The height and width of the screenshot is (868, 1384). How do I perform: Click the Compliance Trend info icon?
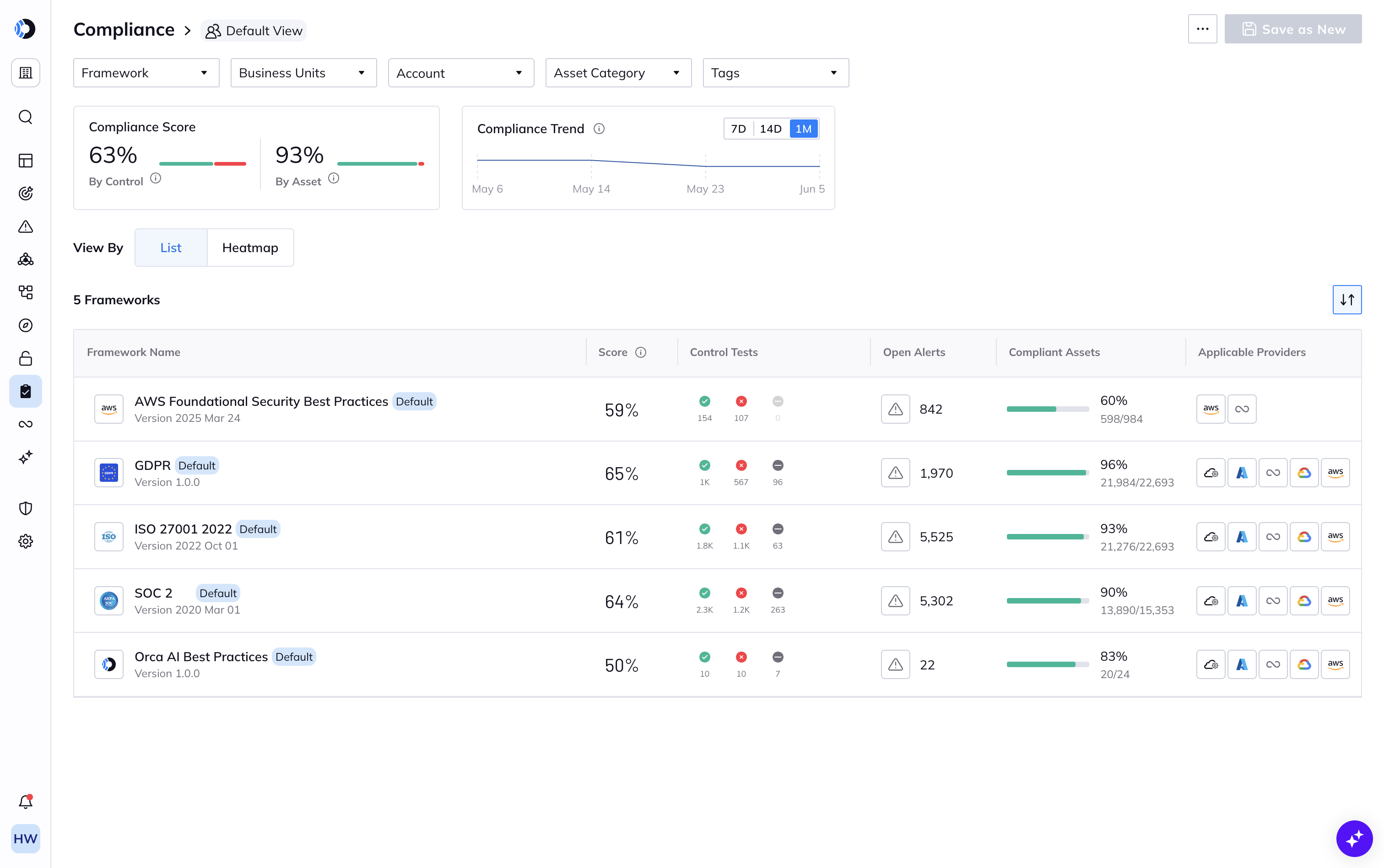[599, 129]
